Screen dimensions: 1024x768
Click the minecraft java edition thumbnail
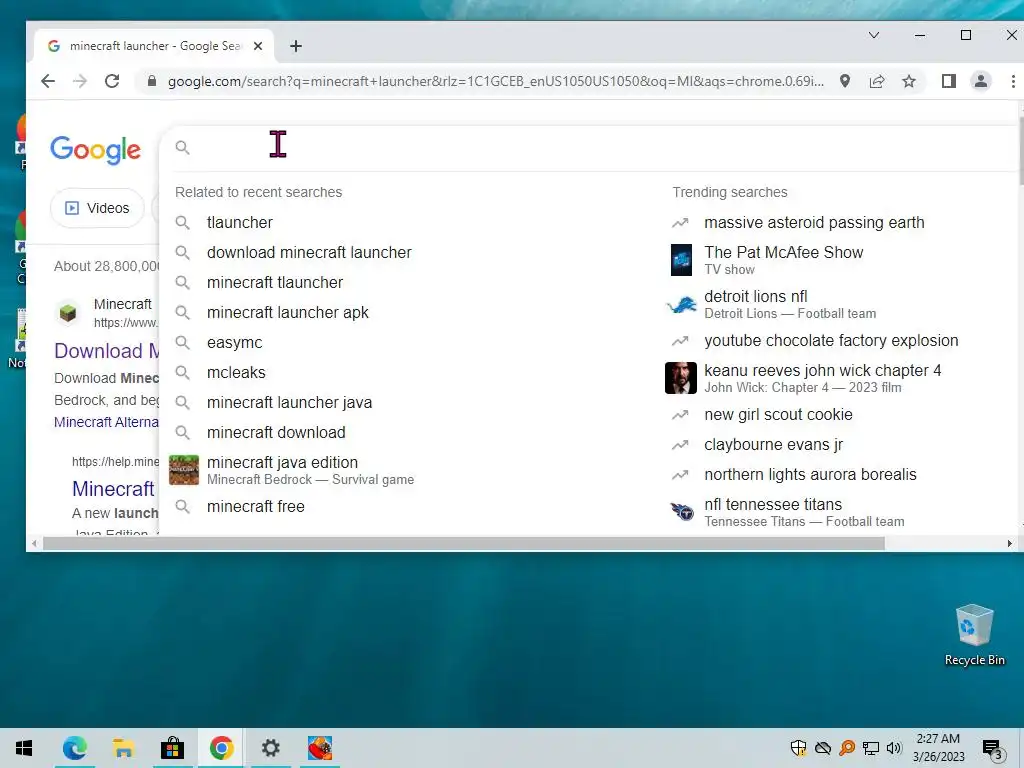pos(184,470)
